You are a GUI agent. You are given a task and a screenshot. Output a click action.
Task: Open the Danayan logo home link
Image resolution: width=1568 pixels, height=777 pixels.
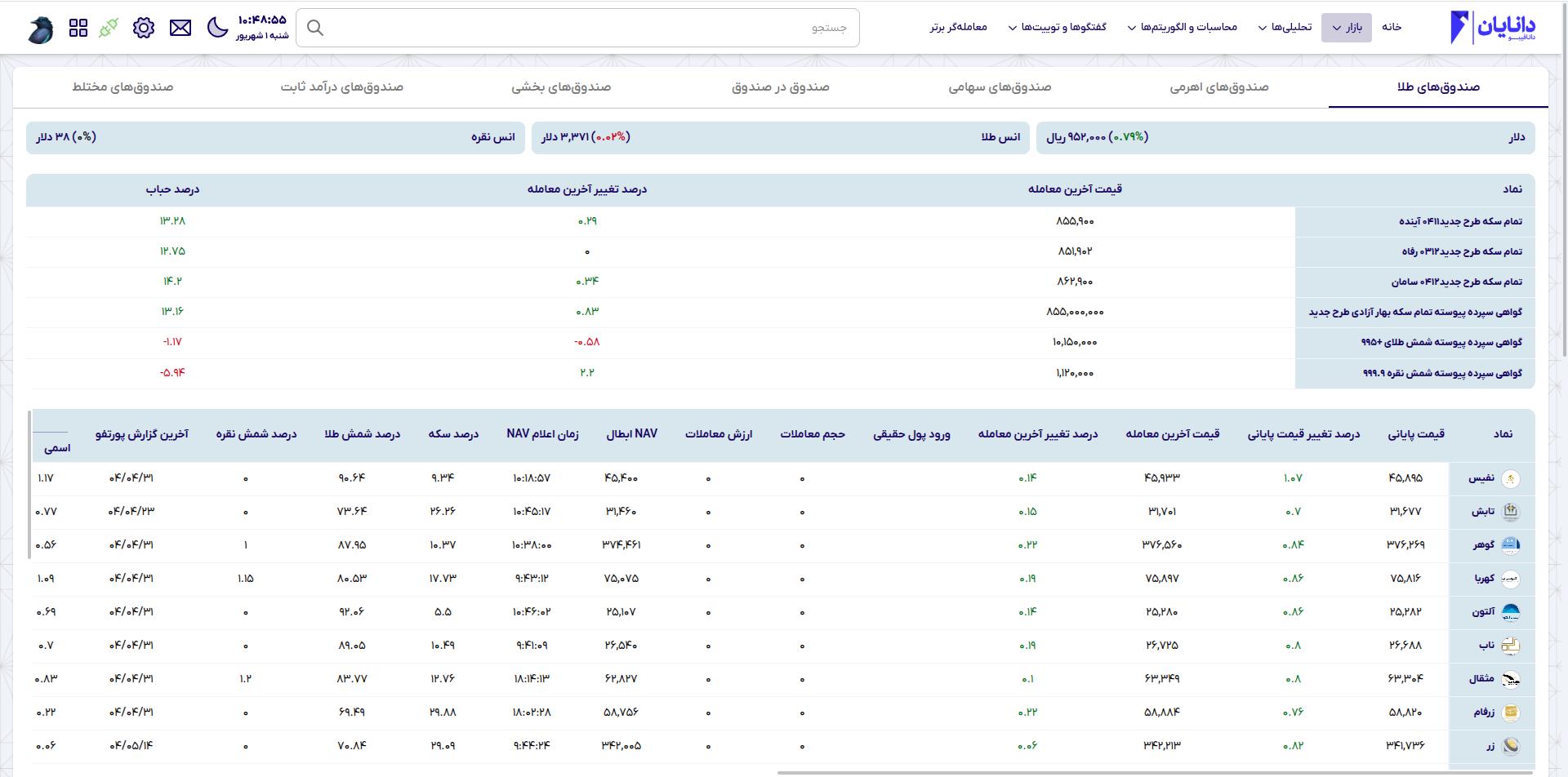(1493, 27)
